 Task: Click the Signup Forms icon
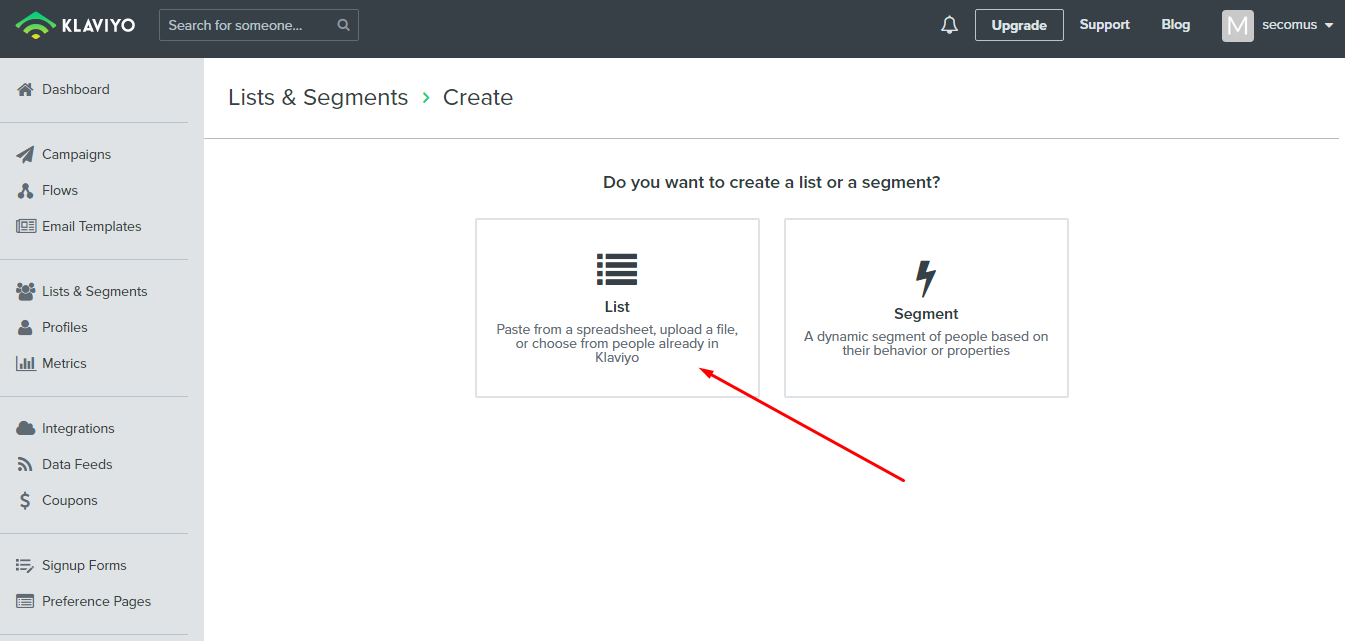pyautogui.click(x=26, y=565)
